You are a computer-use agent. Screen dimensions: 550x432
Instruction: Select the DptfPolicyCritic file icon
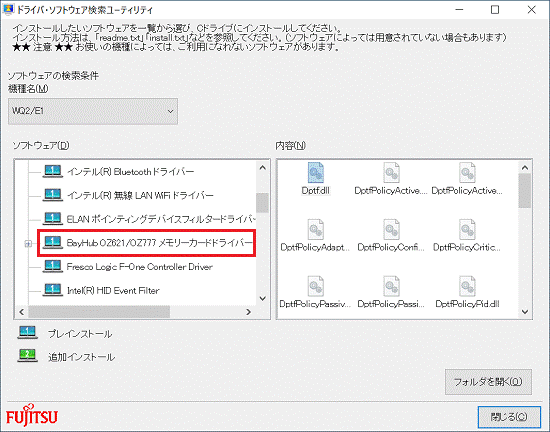[467, 229]
